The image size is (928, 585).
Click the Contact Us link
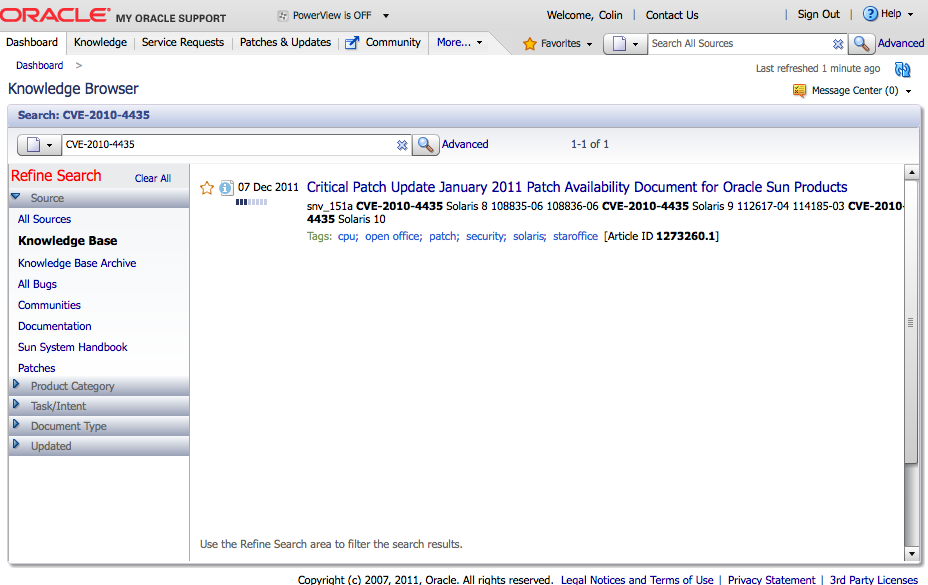click(672, 15)
